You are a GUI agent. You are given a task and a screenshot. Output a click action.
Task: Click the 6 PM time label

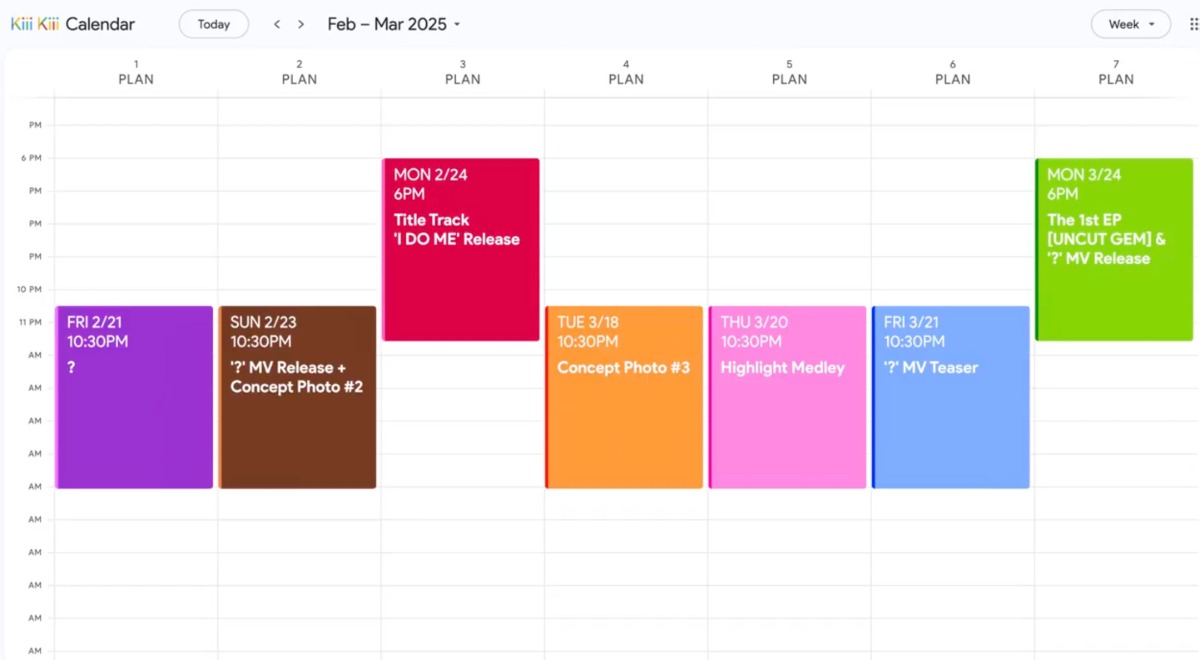pos(31,158)
